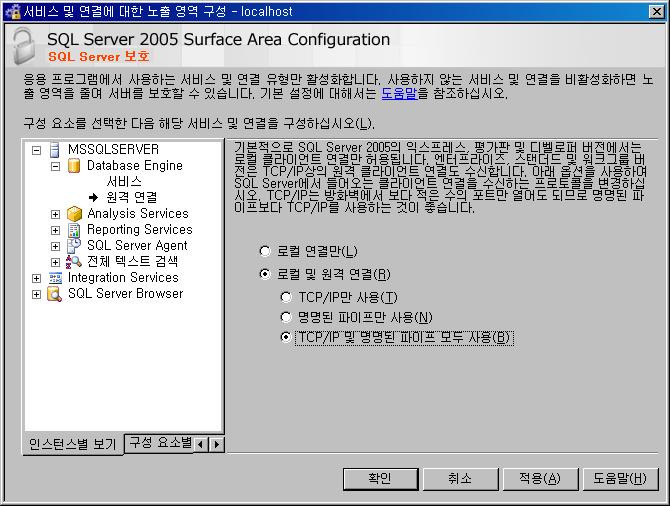Click the 도움말(H) button

click(x=620, y=479)
